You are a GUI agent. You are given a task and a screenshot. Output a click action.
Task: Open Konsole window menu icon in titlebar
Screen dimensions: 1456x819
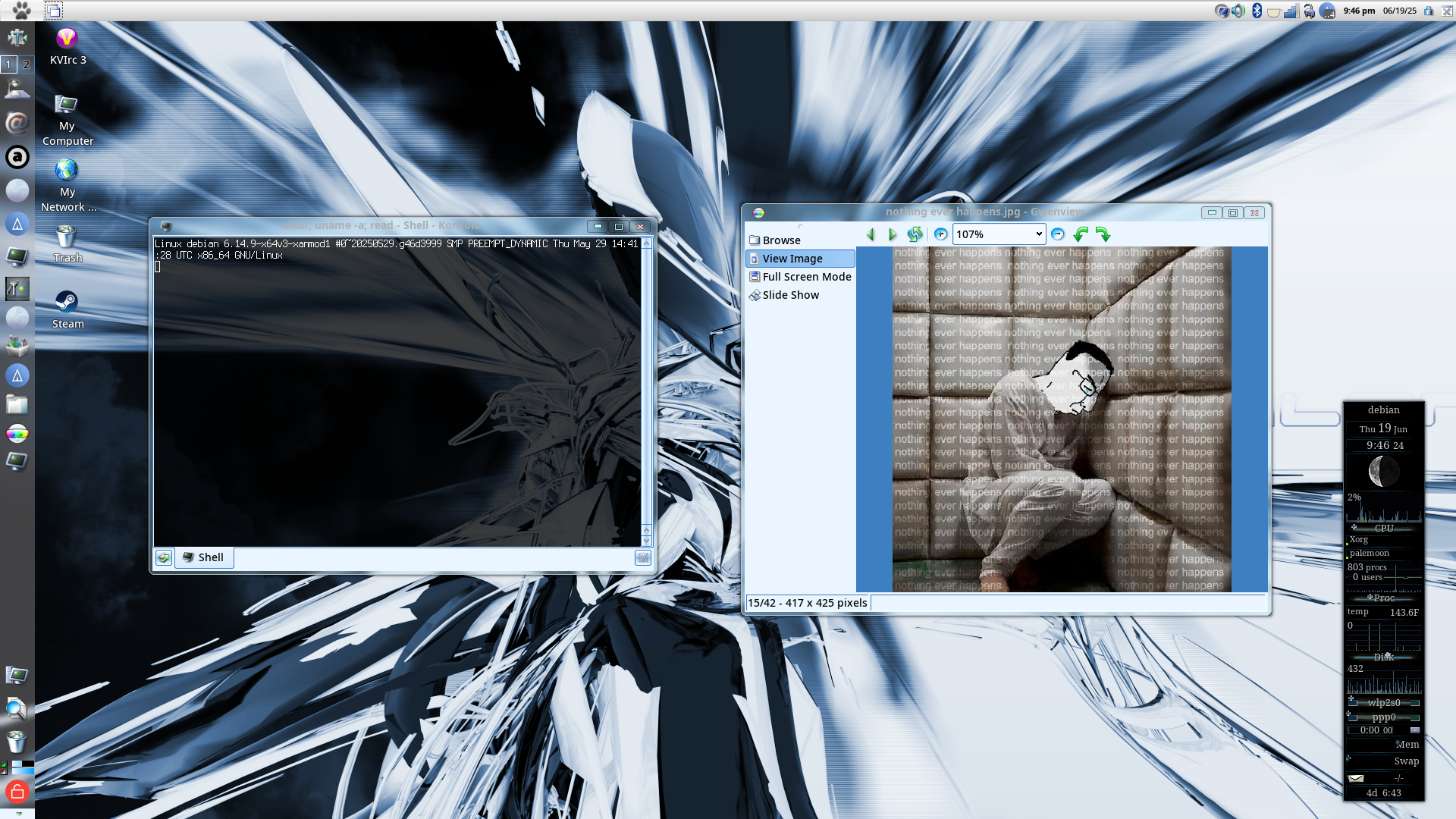(x=166, y=226)
